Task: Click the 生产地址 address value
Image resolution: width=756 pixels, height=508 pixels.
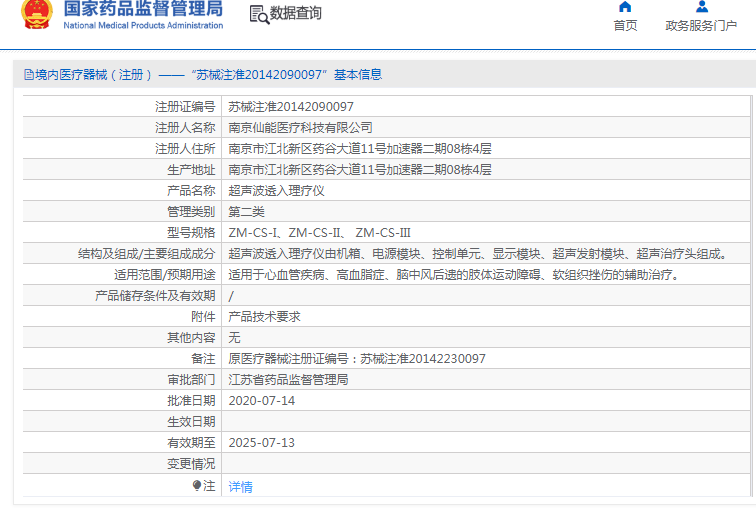Action: coord(360,170)
